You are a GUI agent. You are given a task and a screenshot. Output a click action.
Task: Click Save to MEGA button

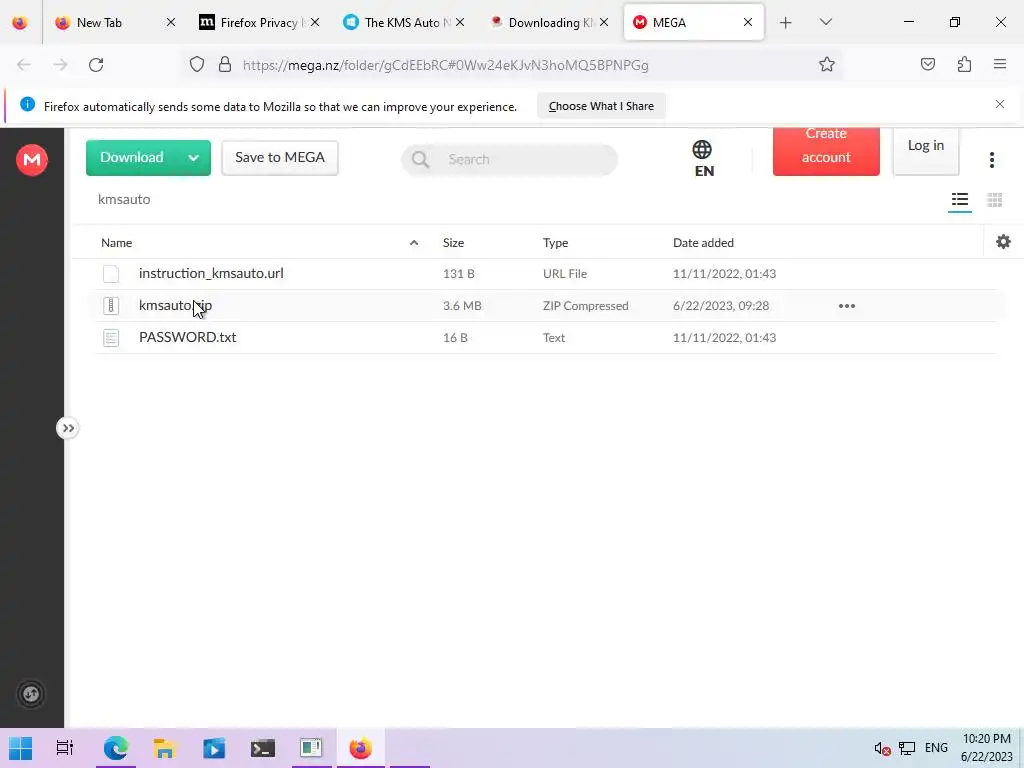(x=280, y=157)
